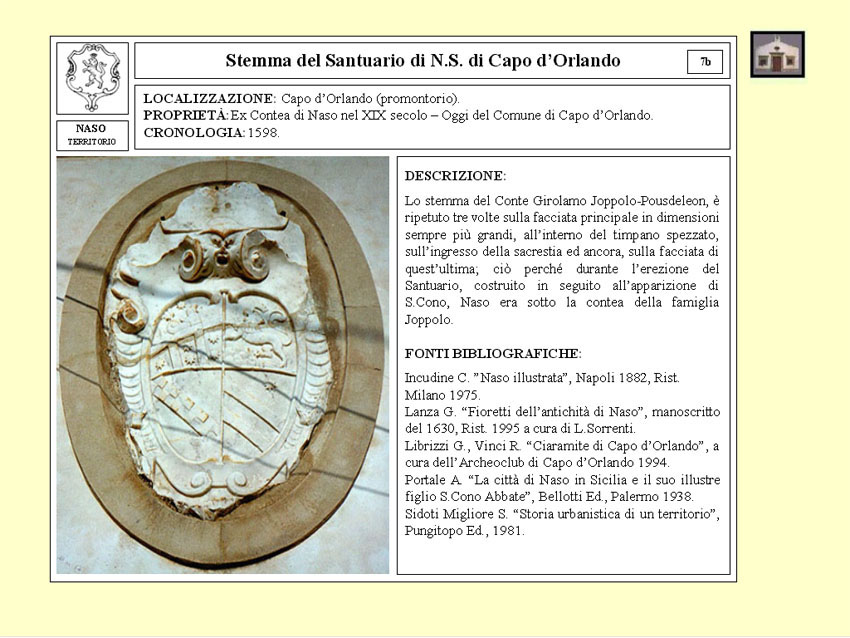850x638 pixels.
Task: Click the 'Lanza G. "Fioretti dell'antichità di Naso"' reference
Action: coord(562,420)
